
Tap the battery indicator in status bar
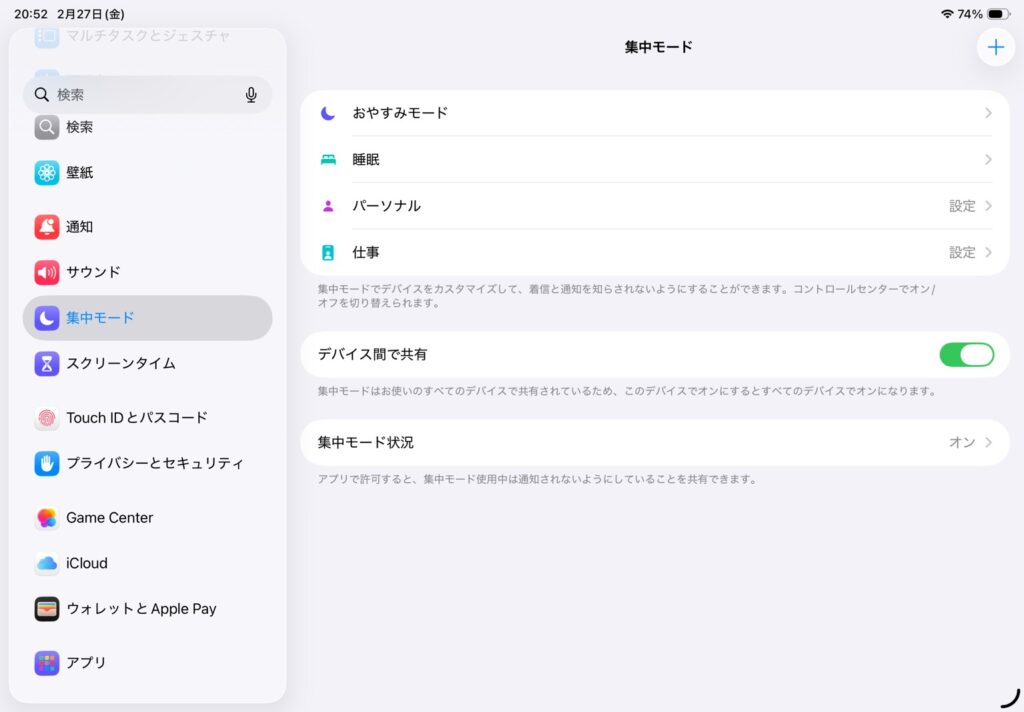pyautogui.click(x=998, y=14)
